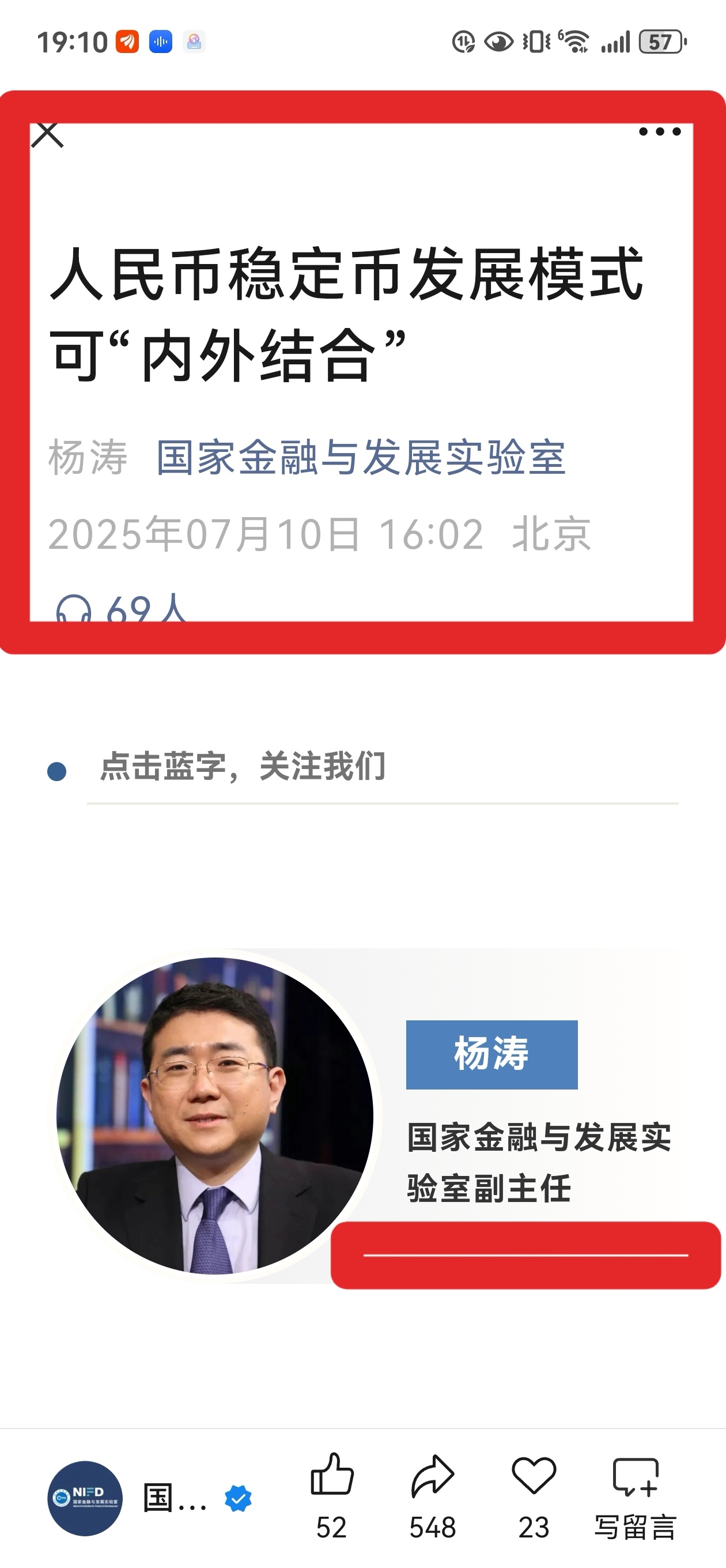
Task: Tap the author name 杨涛
Action: pos(88,457)
